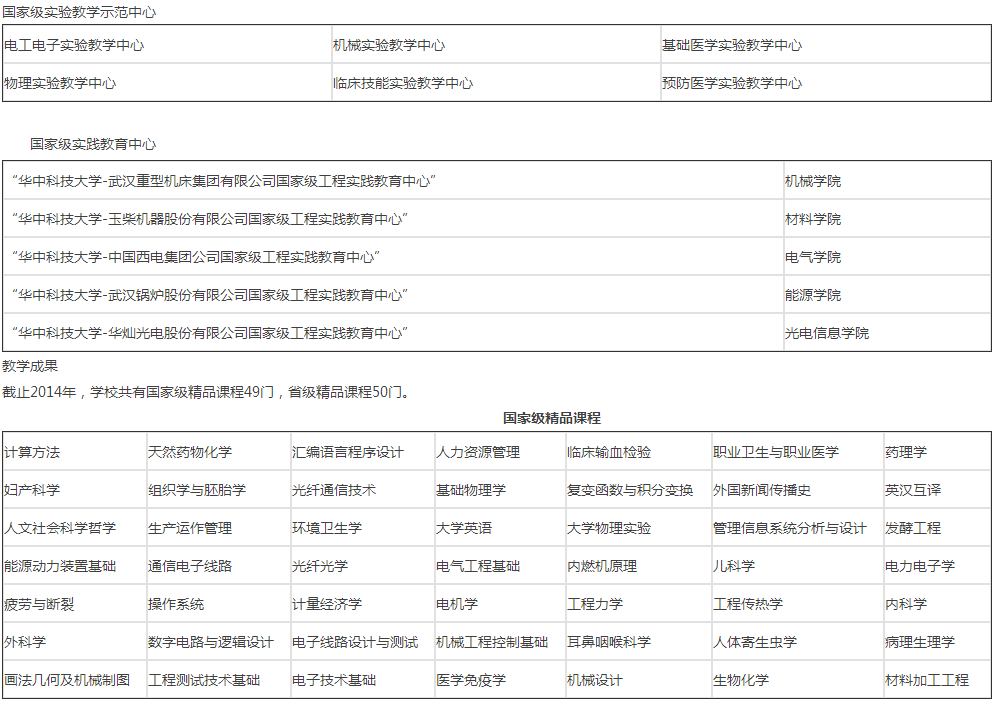Click 基础物理学 course cell
The width and height of the screenshot is (996, 703).
coord(499,490)
